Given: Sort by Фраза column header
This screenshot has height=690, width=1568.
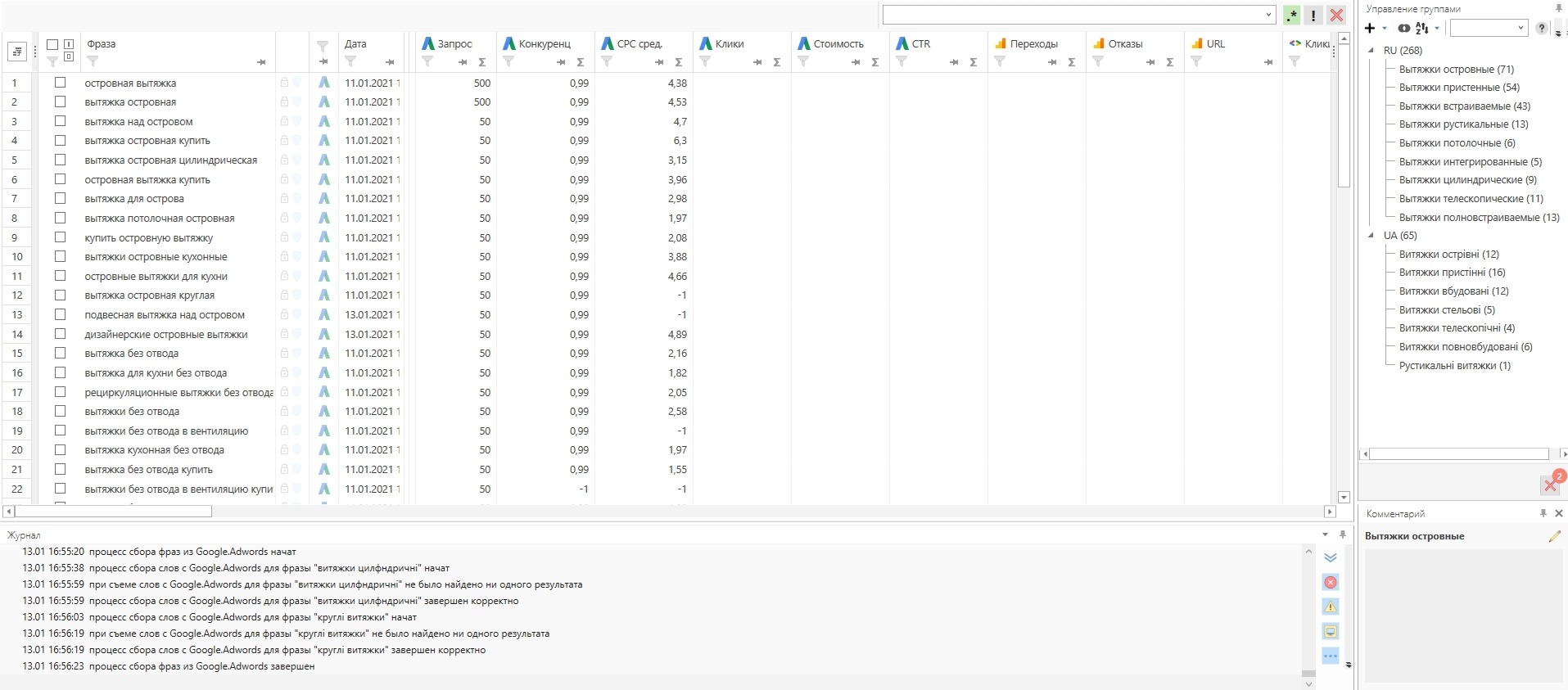Looking at the screenshot, I should [x=102, y=44].
